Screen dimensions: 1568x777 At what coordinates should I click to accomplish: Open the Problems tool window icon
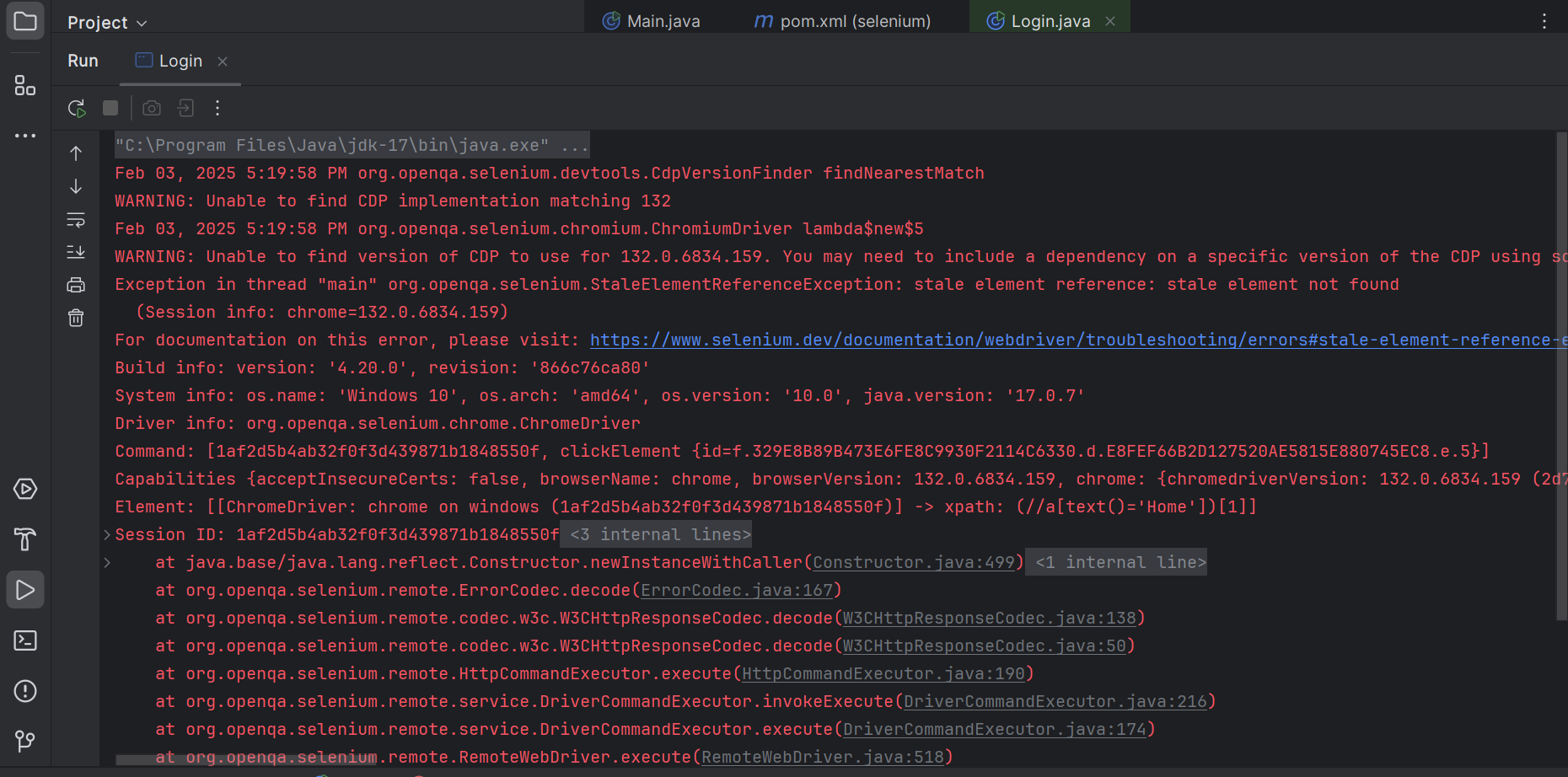(x=25, y=691)
